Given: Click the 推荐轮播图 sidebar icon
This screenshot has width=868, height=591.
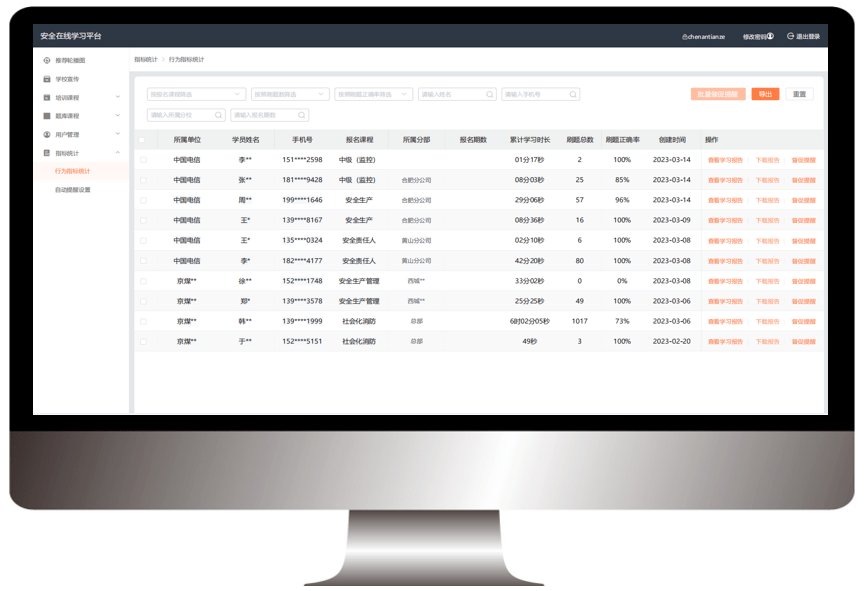Looking at the screenshot, I should tap(47, 61).
